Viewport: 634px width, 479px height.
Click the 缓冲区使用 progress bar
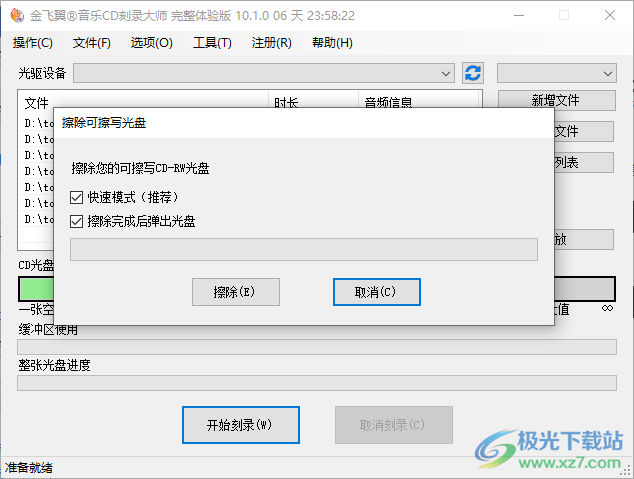tap(317, 347)
